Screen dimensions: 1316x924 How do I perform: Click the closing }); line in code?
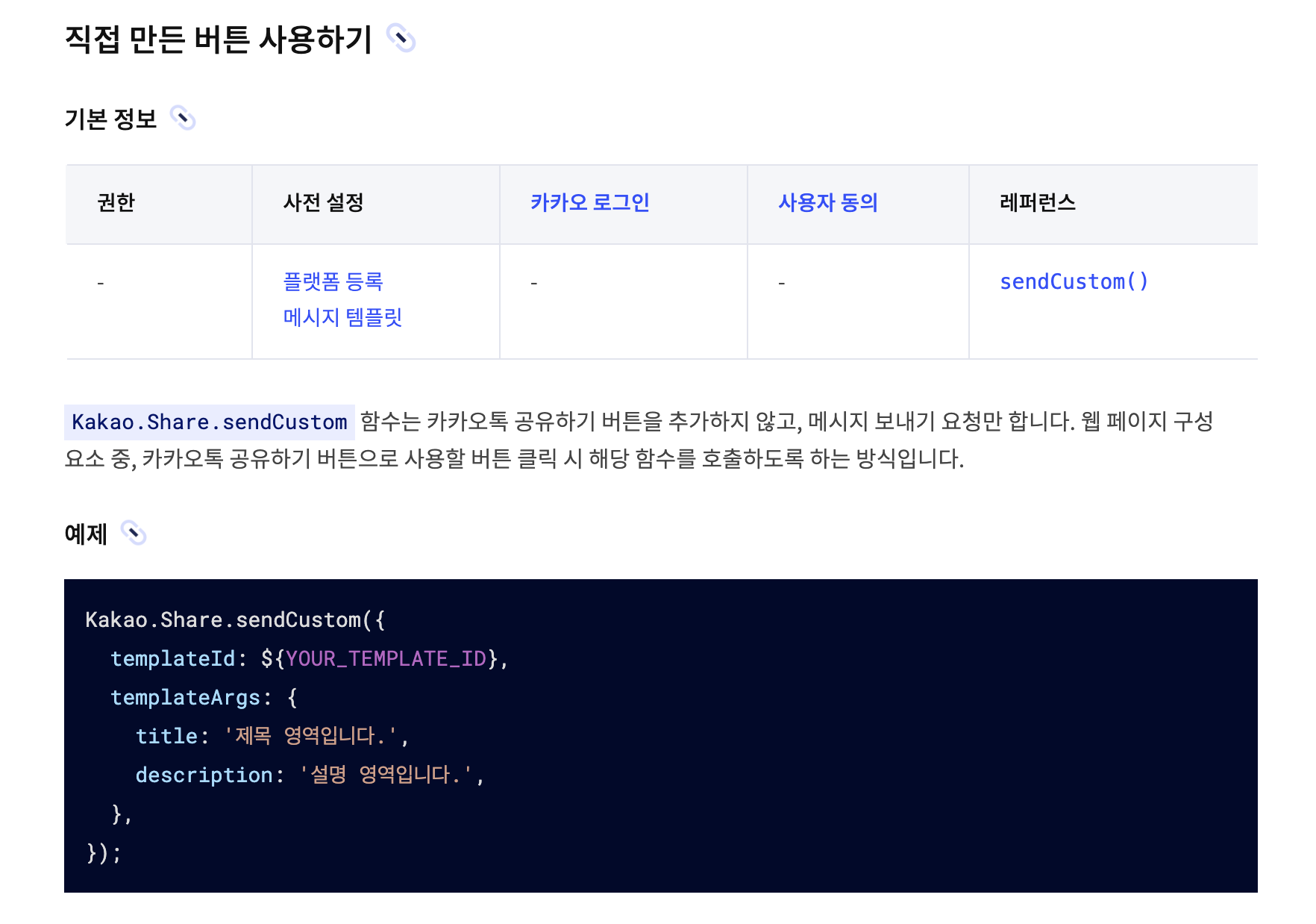tap(104, 852)
